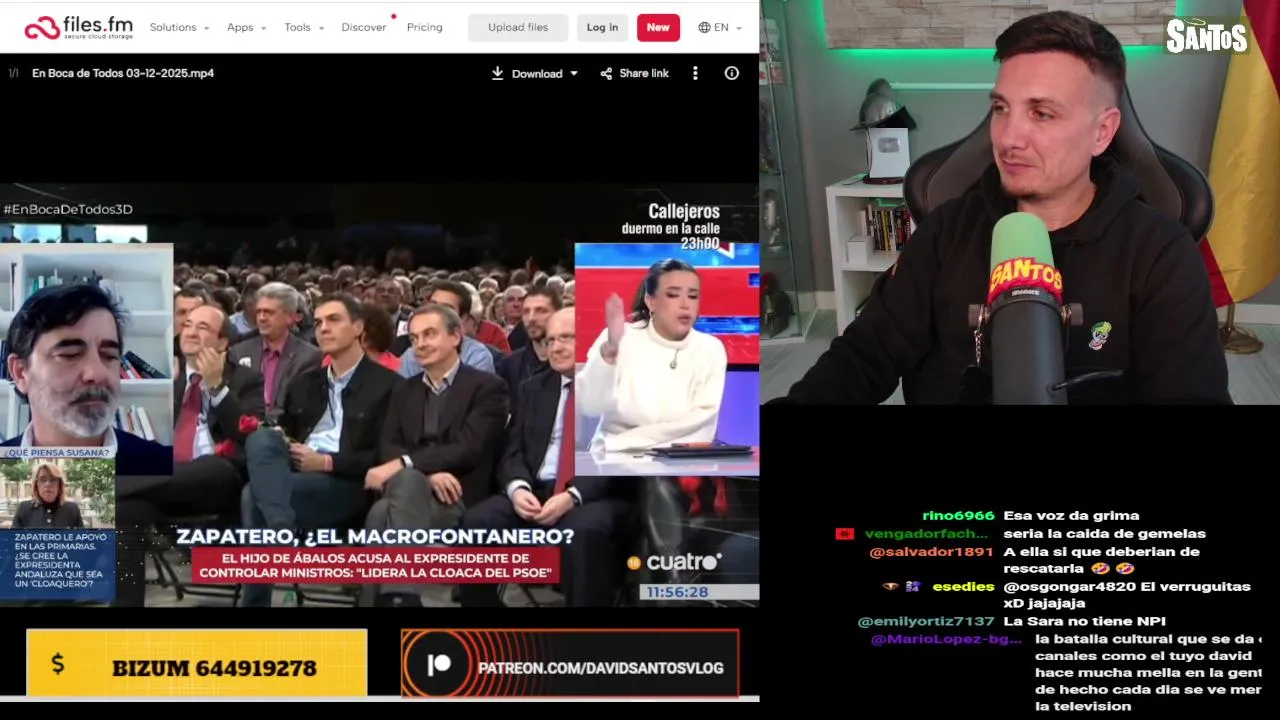Image resolution: width=1280 pixels, height=720 pixels.
Task: Open the files.fm logo home link
Action: click(x=79, y=27)
